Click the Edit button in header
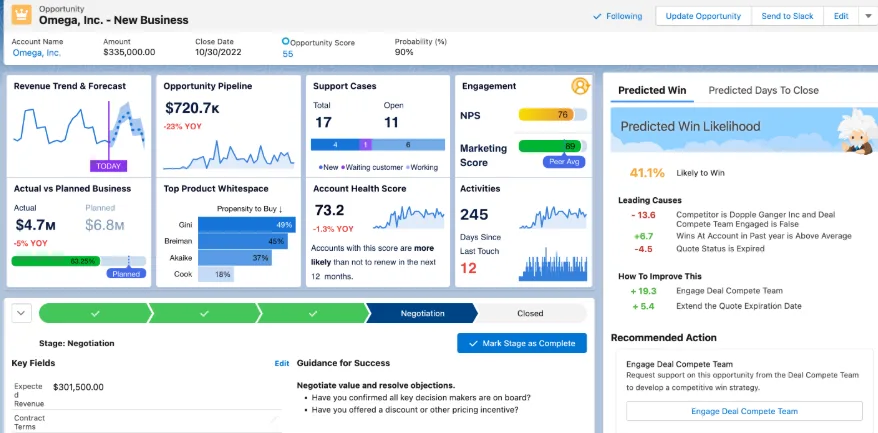The width and height of the screenshot is (878, 433). [841, 16]
